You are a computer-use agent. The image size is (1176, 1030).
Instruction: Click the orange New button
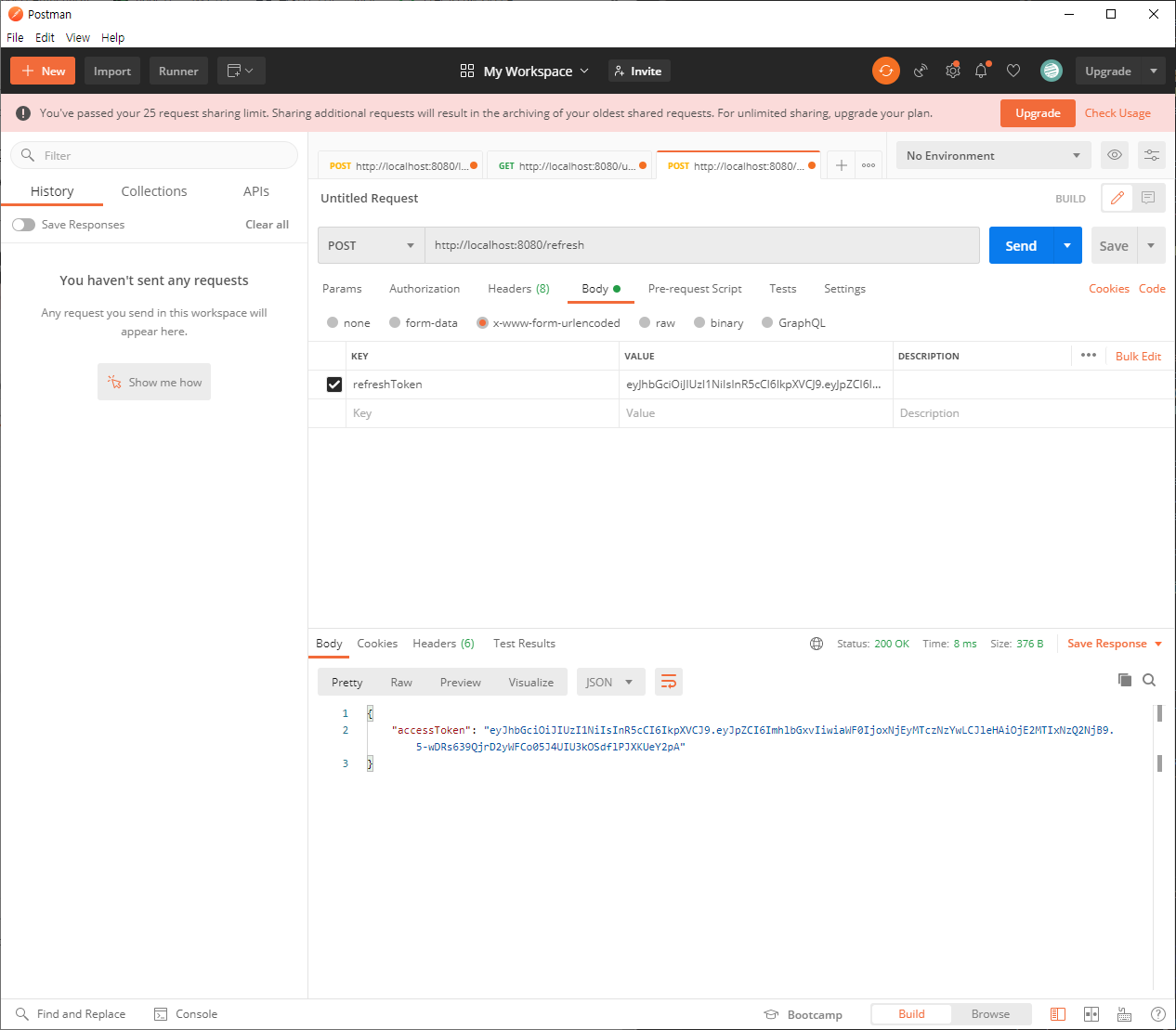click(43, 71)
